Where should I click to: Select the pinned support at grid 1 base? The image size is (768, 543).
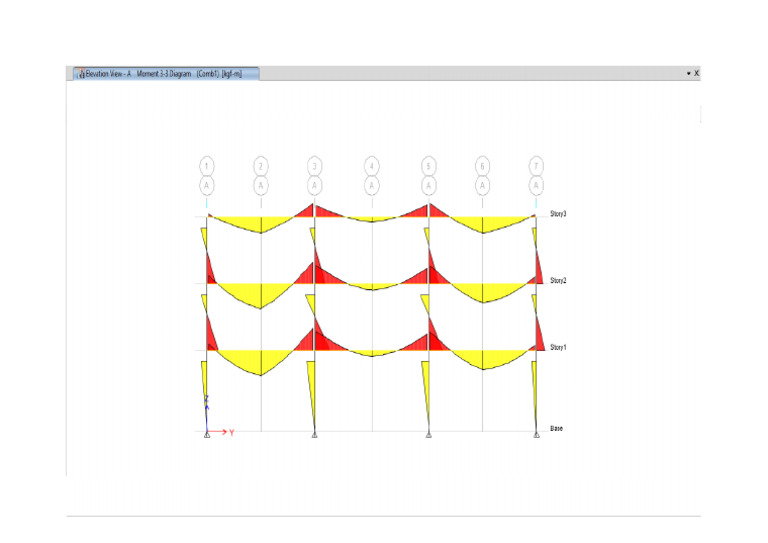coord(207,434)
